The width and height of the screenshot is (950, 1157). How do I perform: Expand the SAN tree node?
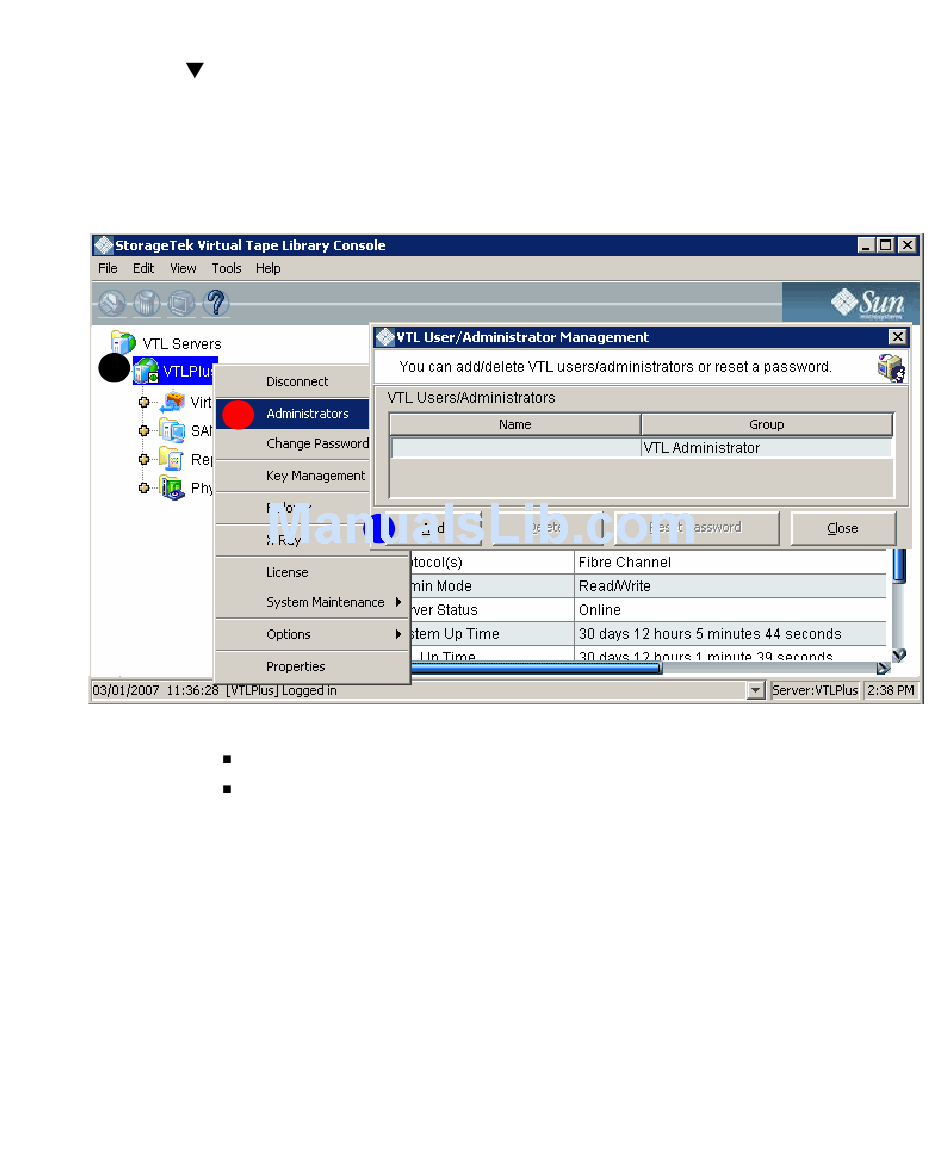tap(144, 430)
